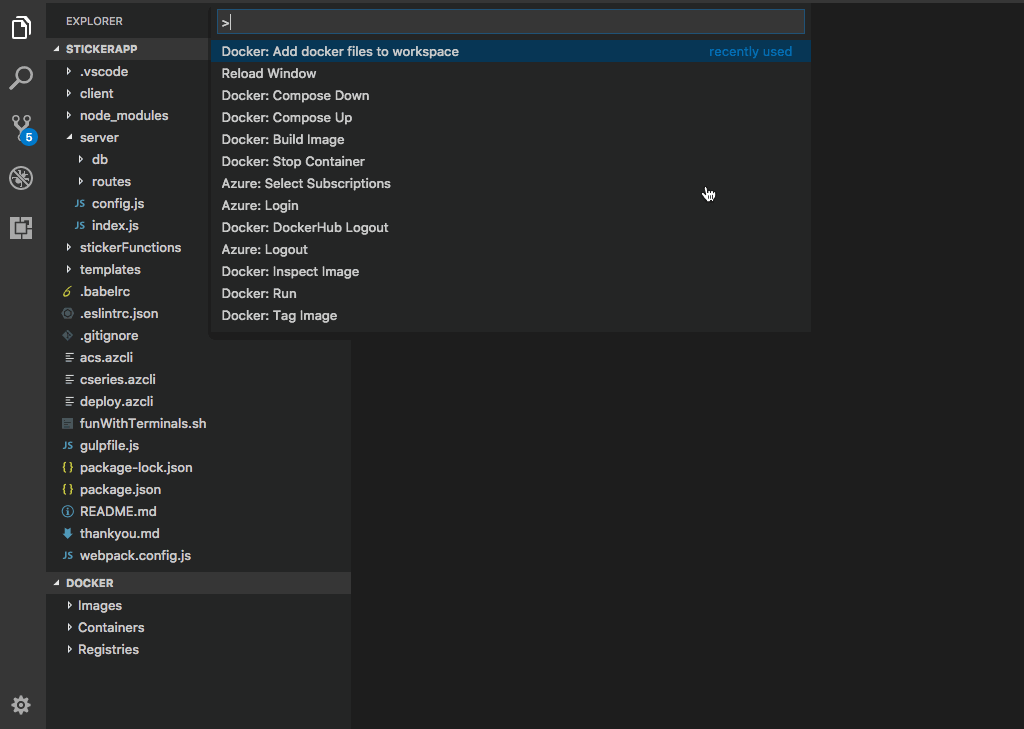Choose Docker: Run command
The height and width of the screenshot is (729, 1024).
(510, 293)
